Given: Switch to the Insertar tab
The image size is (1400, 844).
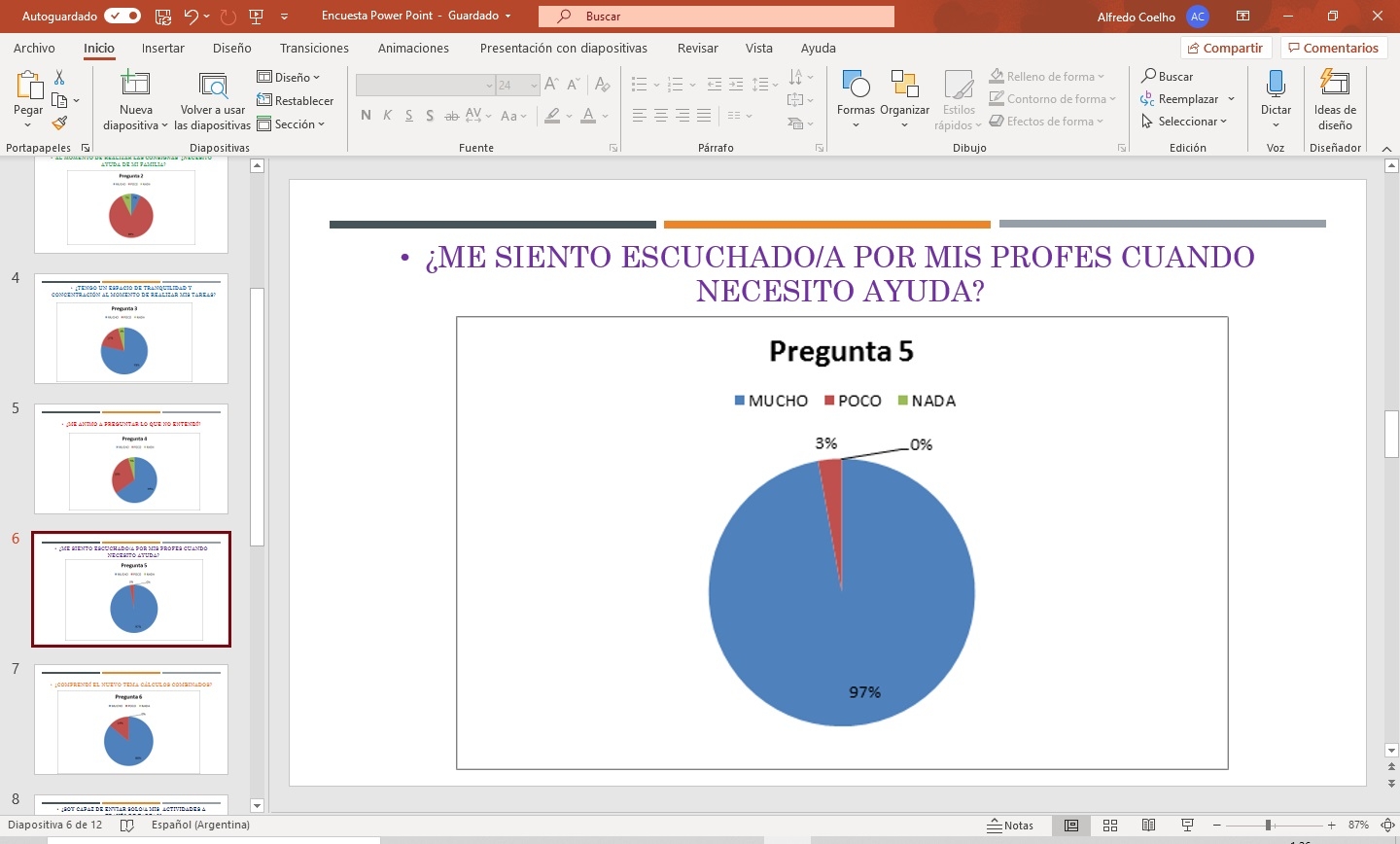Looking at the screenshot, I should [162, 48].
